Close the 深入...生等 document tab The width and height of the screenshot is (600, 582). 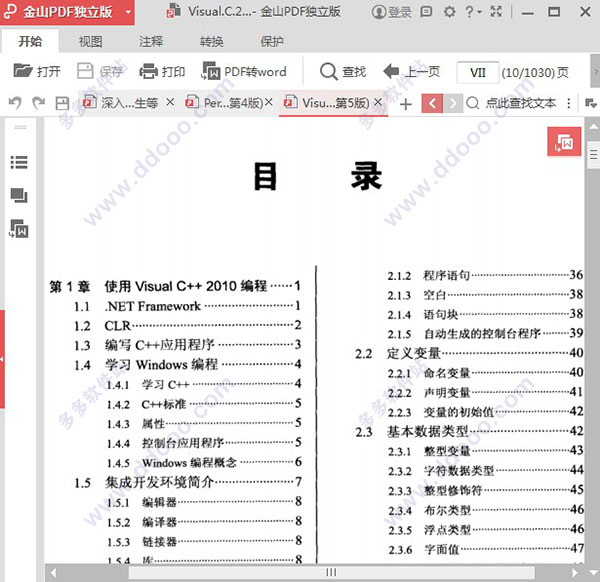point(170,102)
